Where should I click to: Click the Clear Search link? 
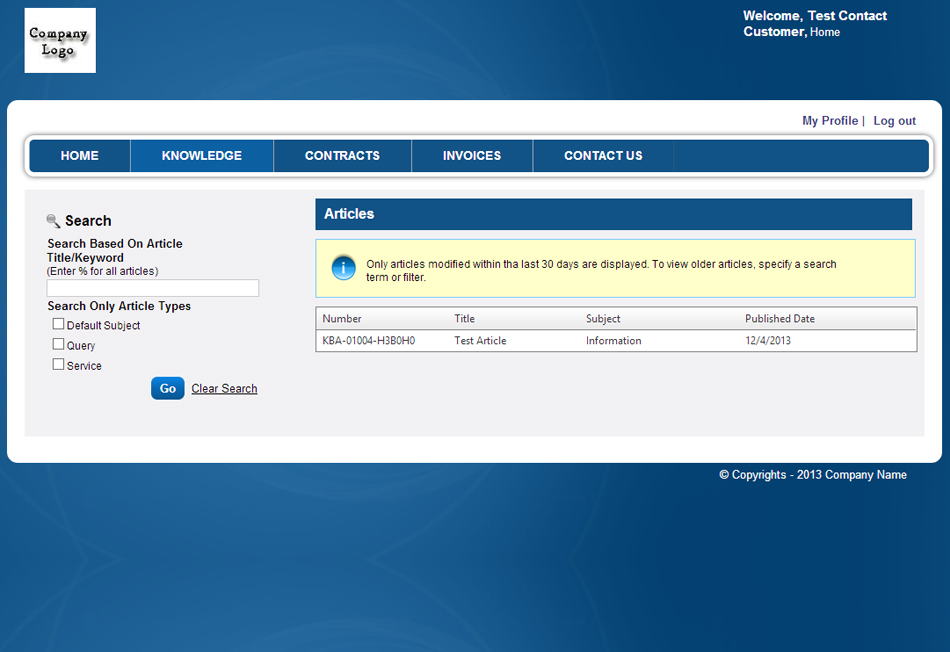(224, 389)
